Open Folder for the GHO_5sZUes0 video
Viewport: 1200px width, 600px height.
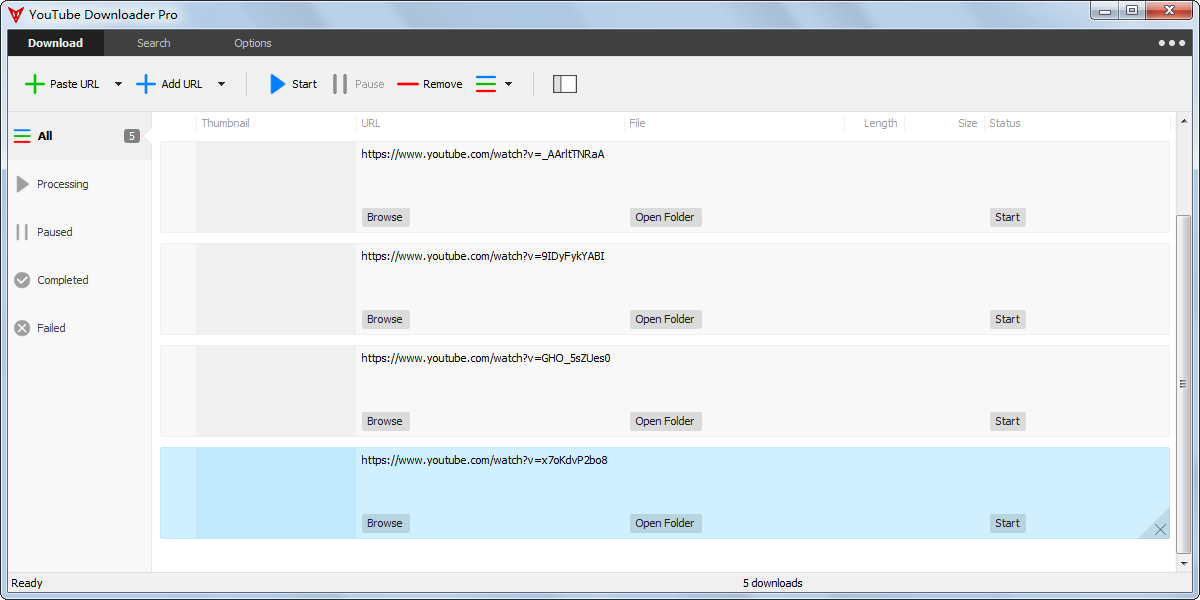tap(665, 421)
